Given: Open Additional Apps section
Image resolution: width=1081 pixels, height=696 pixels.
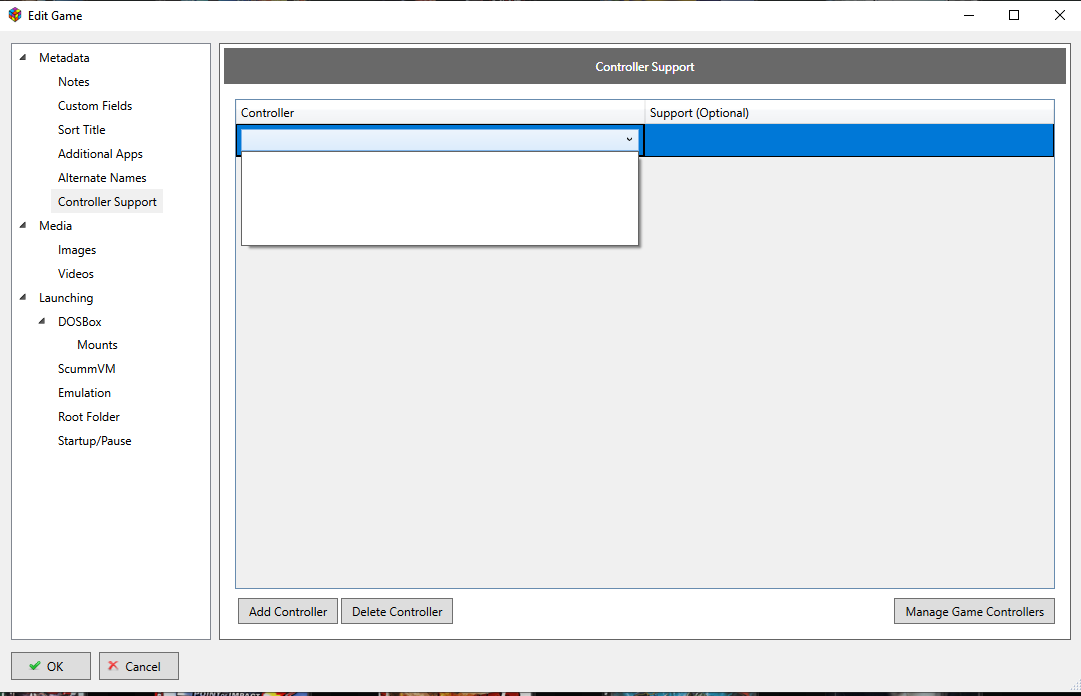Looking at the screenshot, I should [x=100, y=154].
